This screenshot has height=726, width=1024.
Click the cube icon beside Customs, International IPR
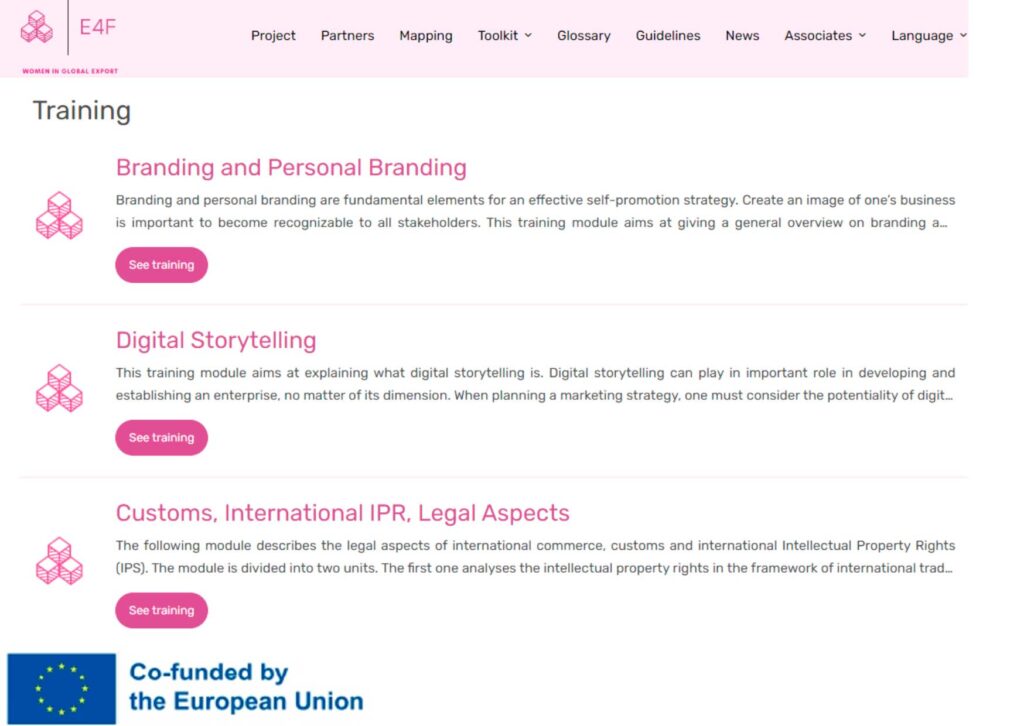pyautogui.click(x=59, y=561)
